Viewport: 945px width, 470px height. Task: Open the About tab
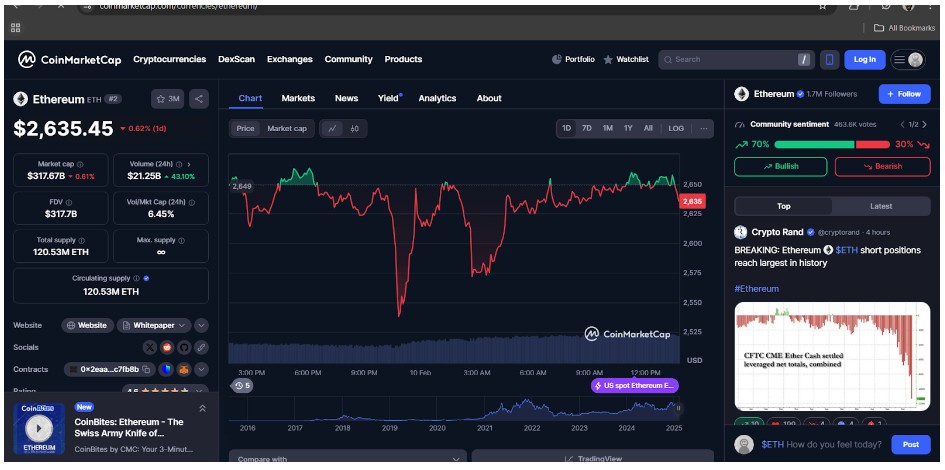point(489,98)
